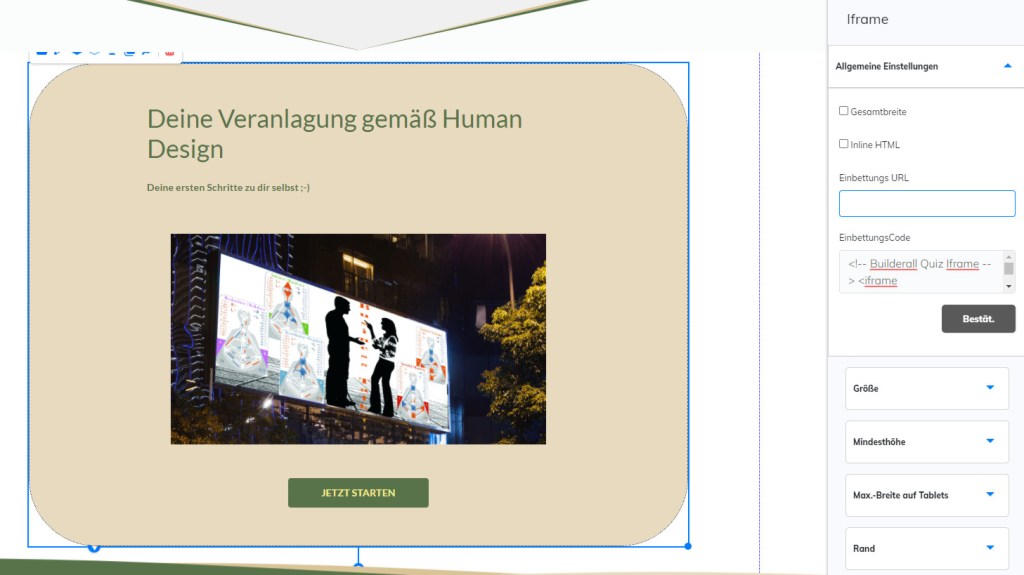Screen dimensions: 1024x575
Task: Click the up arrow of EinbettungsCode scrollbar
Action: [x=1009, y=257]
